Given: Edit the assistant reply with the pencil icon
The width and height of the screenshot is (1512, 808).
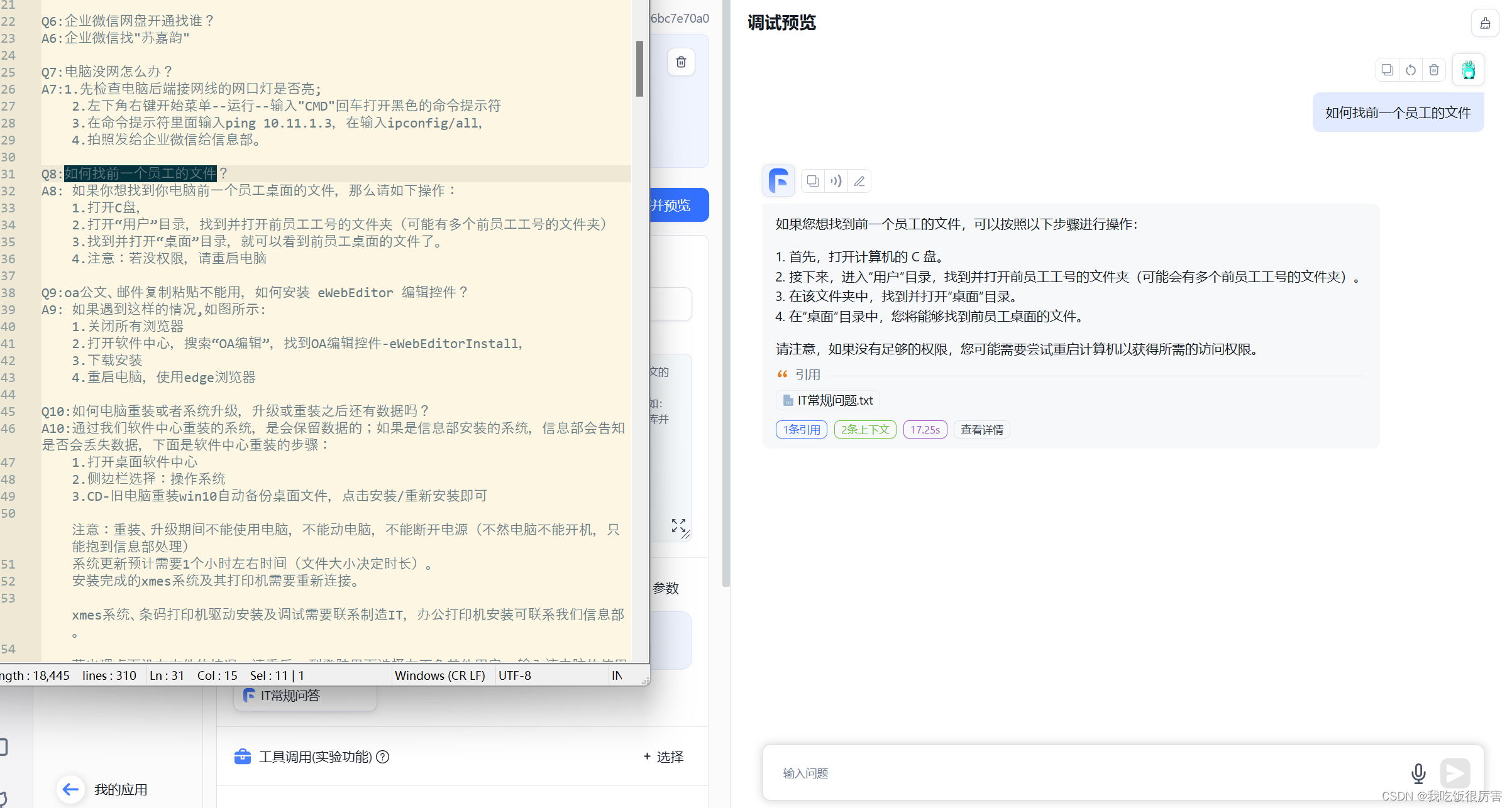Looking at the screenshot, I should [859, 181].
